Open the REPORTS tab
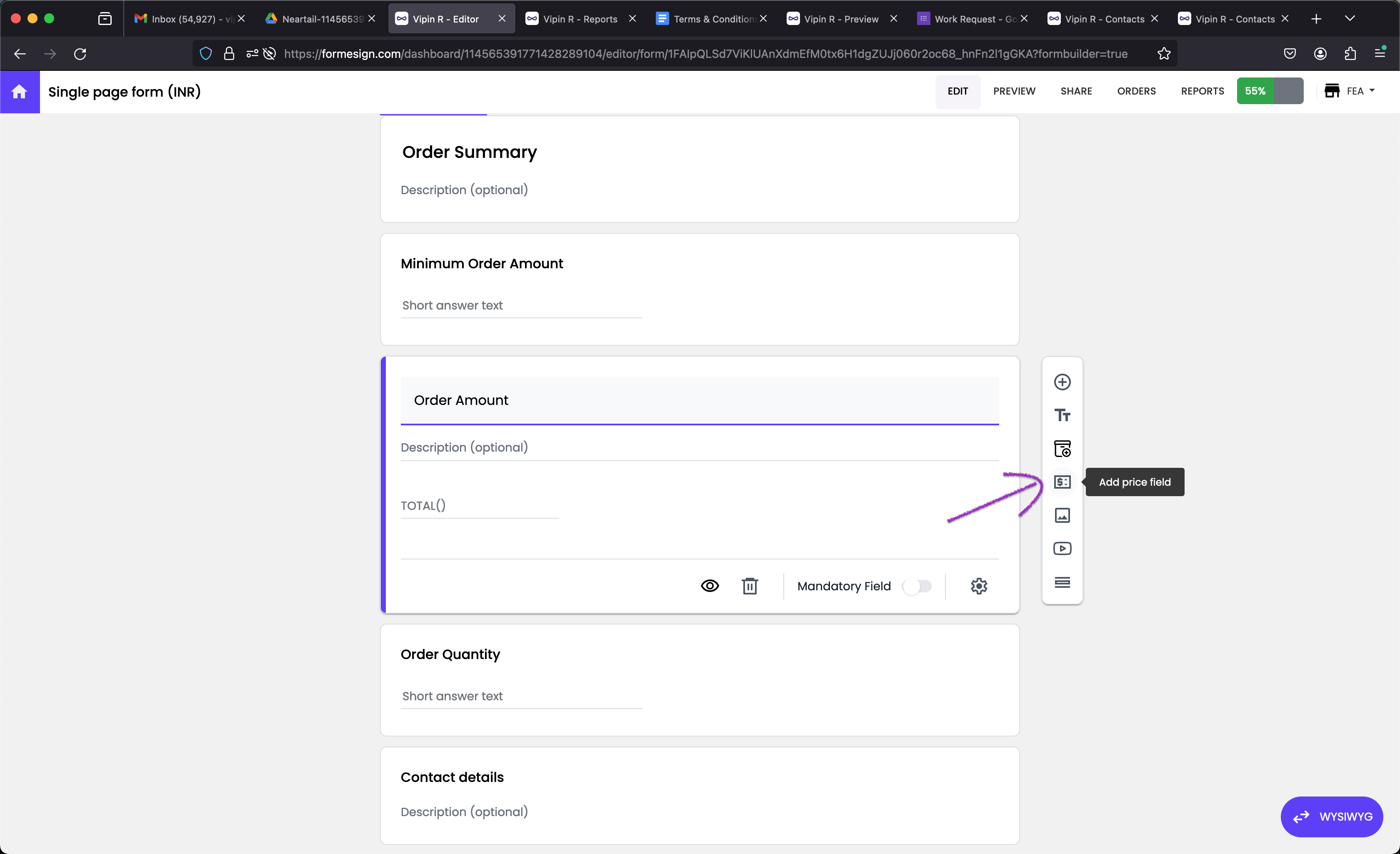 point(1202,91)
